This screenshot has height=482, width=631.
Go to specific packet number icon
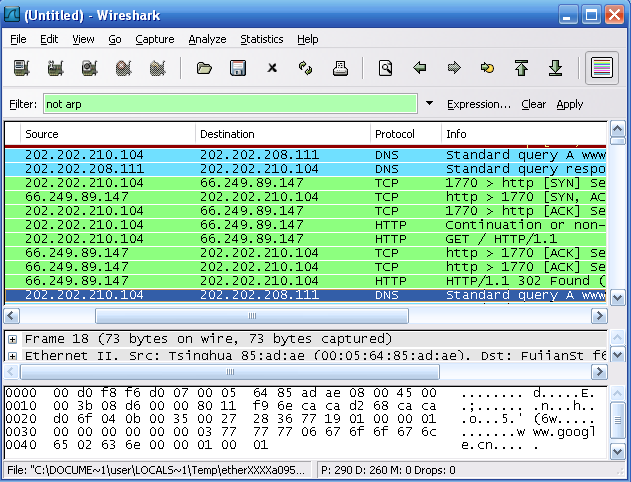[x=487, y=68]
